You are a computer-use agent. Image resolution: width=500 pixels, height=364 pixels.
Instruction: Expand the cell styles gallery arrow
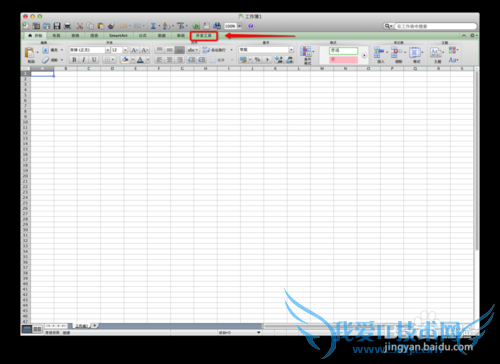coord(364,55)
